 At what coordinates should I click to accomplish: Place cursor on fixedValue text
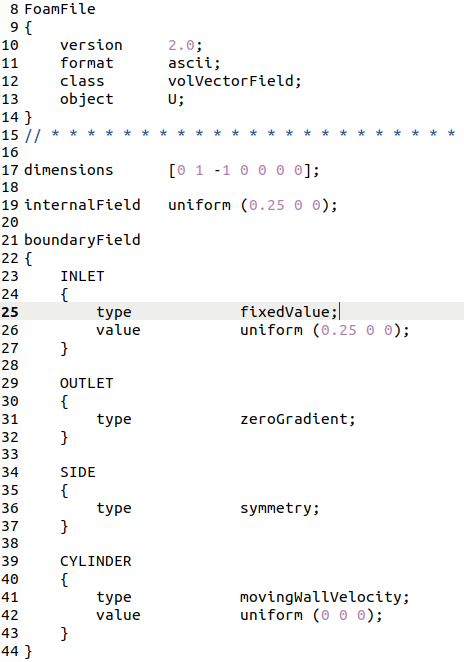[x=285, y=312]
